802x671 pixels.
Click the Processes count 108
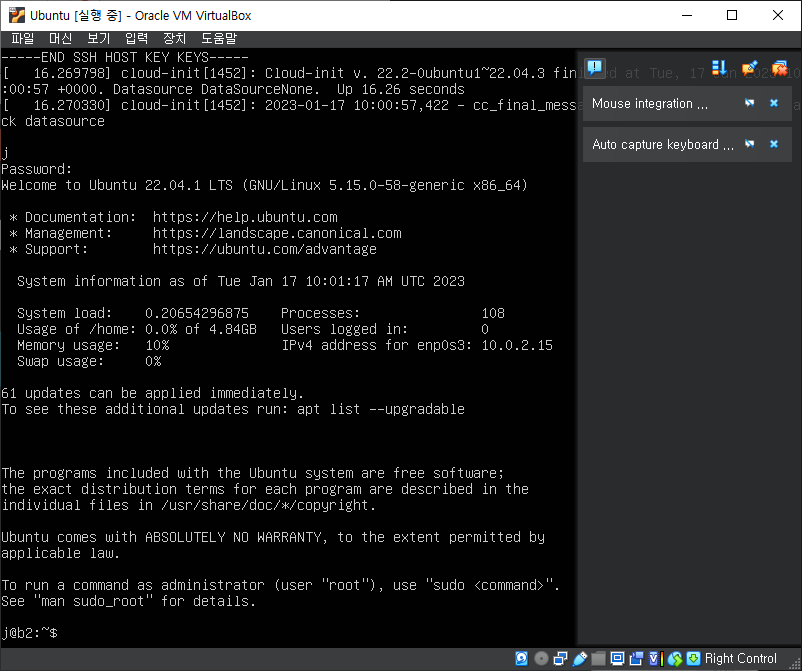tap(493, 313)
